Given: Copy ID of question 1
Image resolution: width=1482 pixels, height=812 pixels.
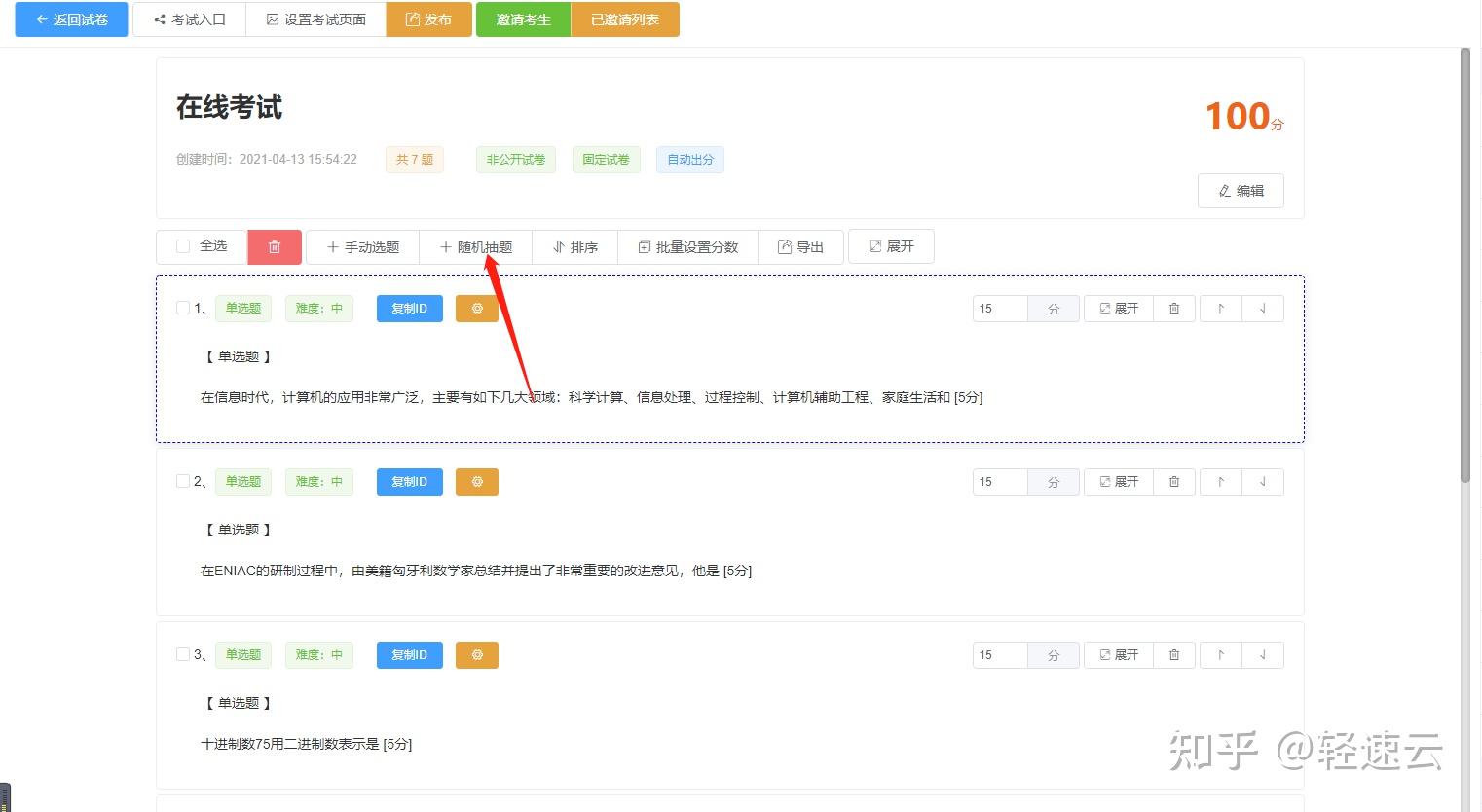Looking at the screenshot, I should 410,309.
